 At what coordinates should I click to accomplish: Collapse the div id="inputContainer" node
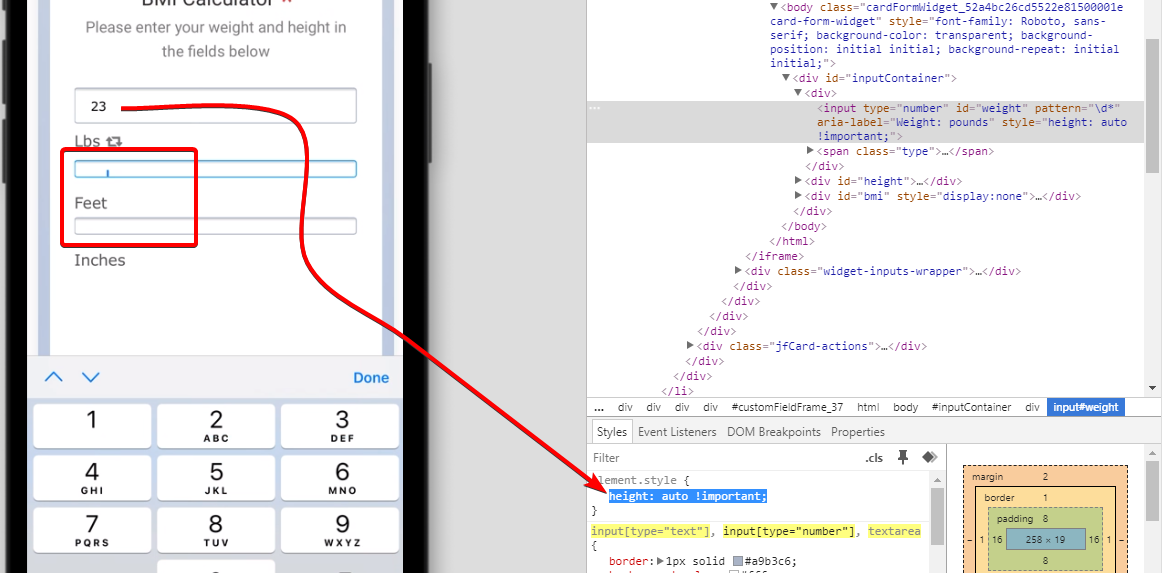click(x=786, y=78)
